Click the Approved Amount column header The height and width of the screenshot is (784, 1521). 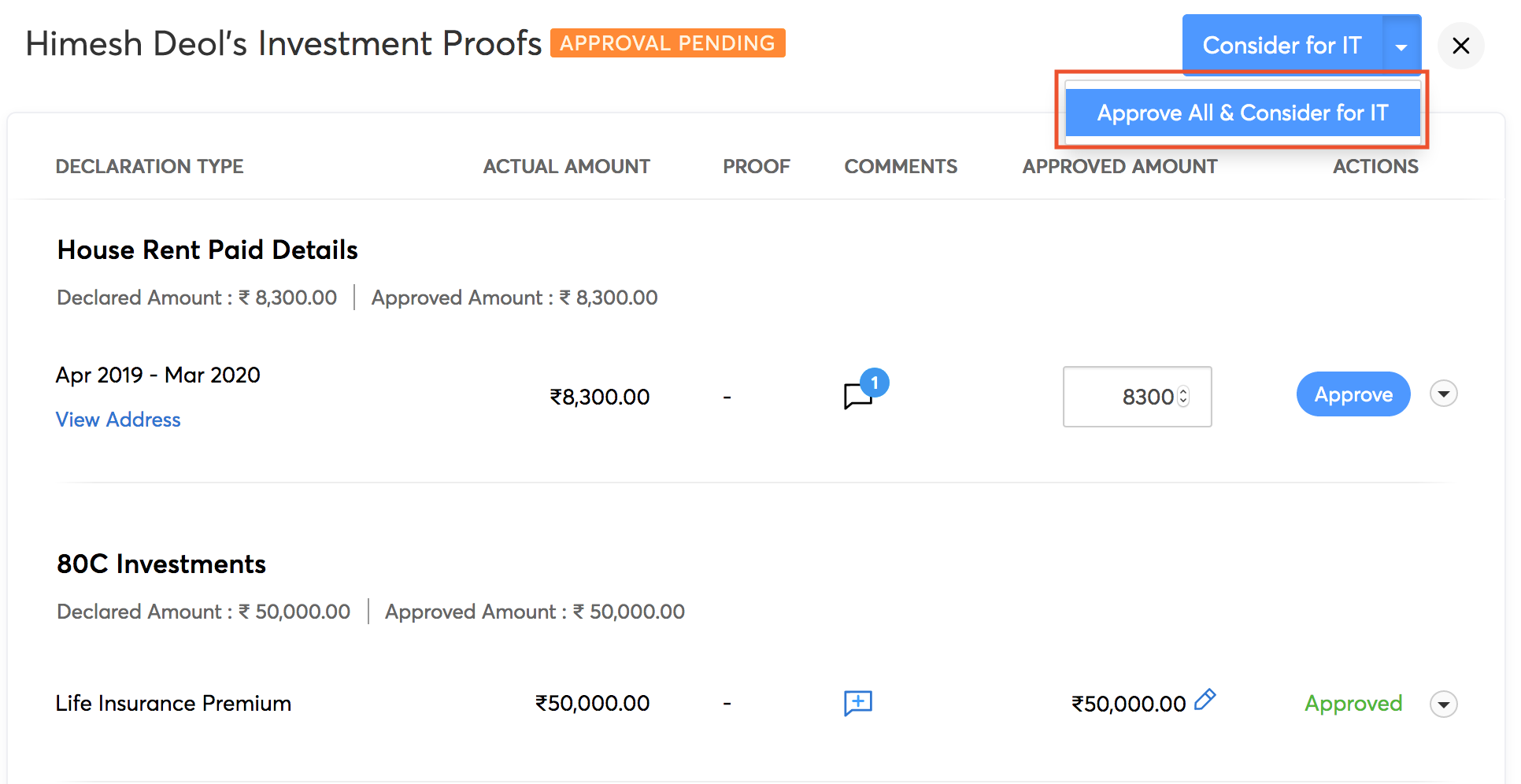(x=1119, y=166)
